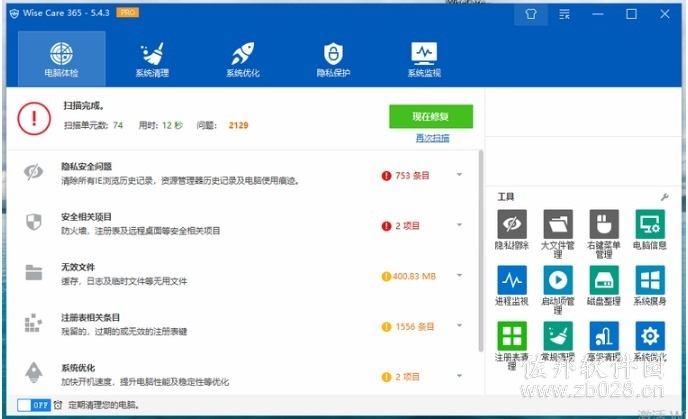Click the red exclamation scan status icon
Screen dimensions: 688x419
click(x=34, y=118)
